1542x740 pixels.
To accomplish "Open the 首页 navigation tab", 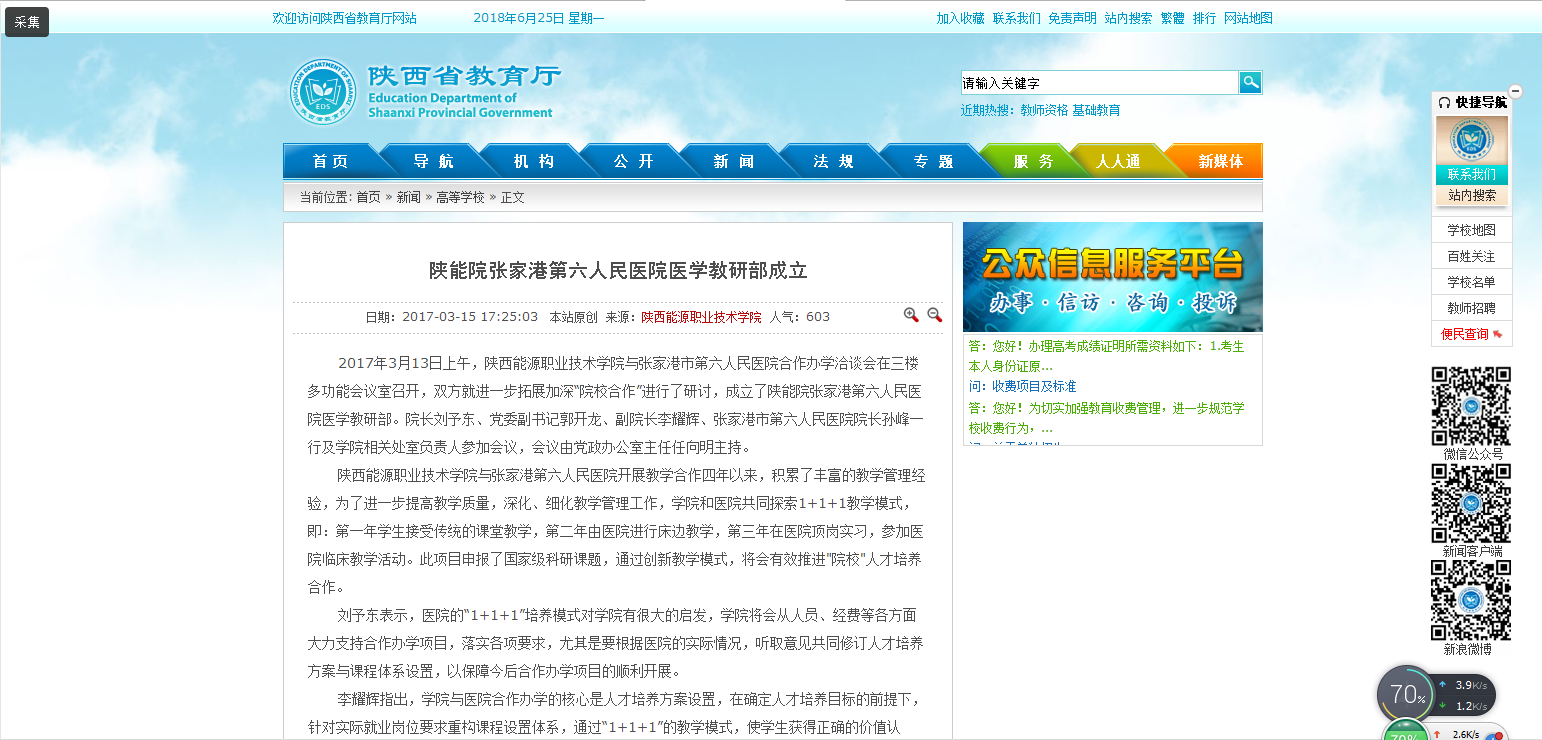I will [x=330, y=161].
